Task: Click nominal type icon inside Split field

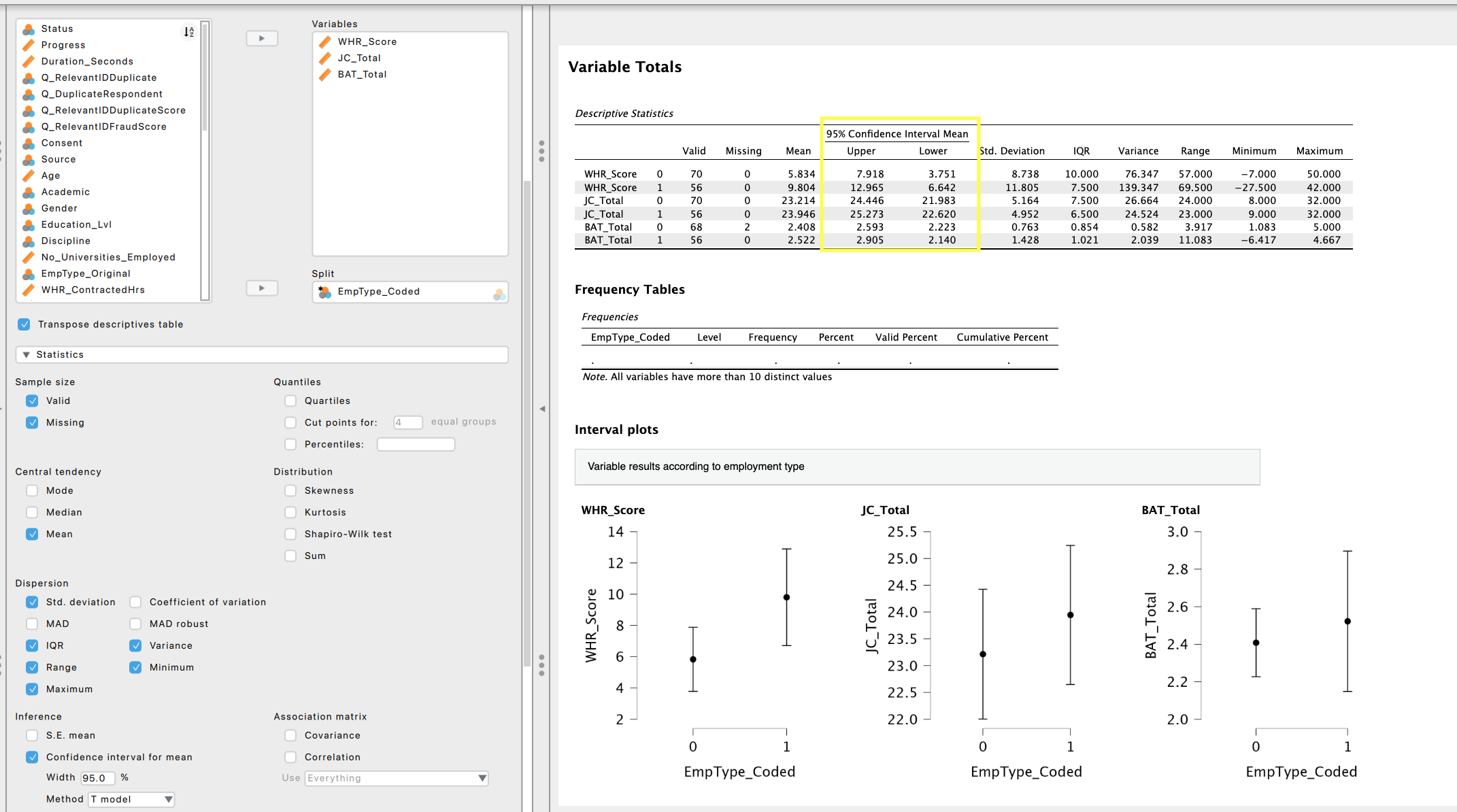Action: coord(499,293)
